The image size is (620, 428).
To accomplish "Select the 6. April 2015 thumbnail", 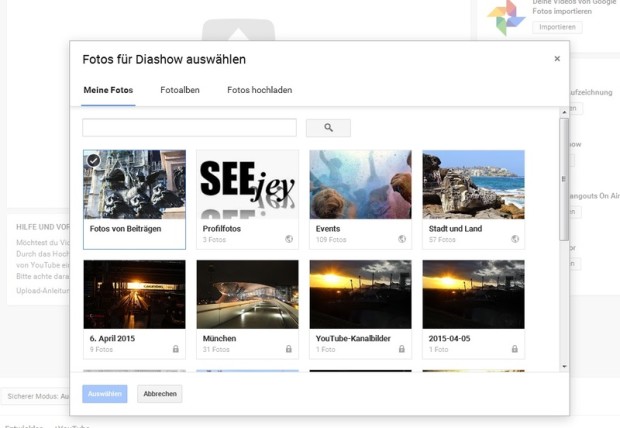I will (x=134, y=294).
